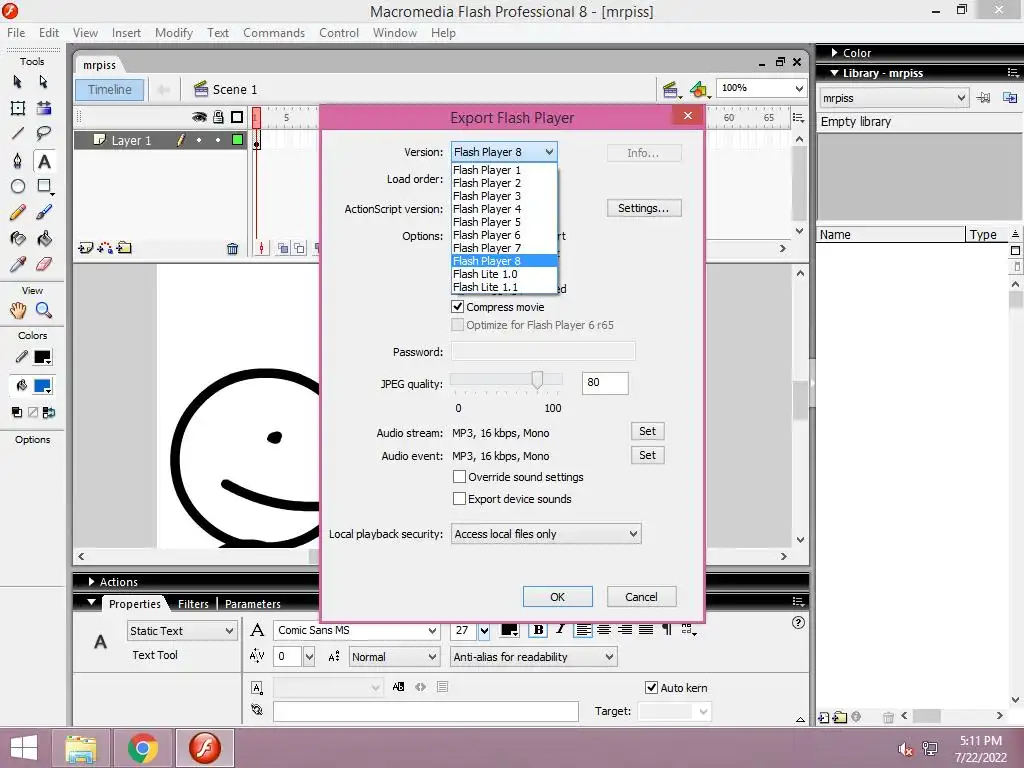Toggle outline view for Layer 1
1024x768 pixels.
237,140
